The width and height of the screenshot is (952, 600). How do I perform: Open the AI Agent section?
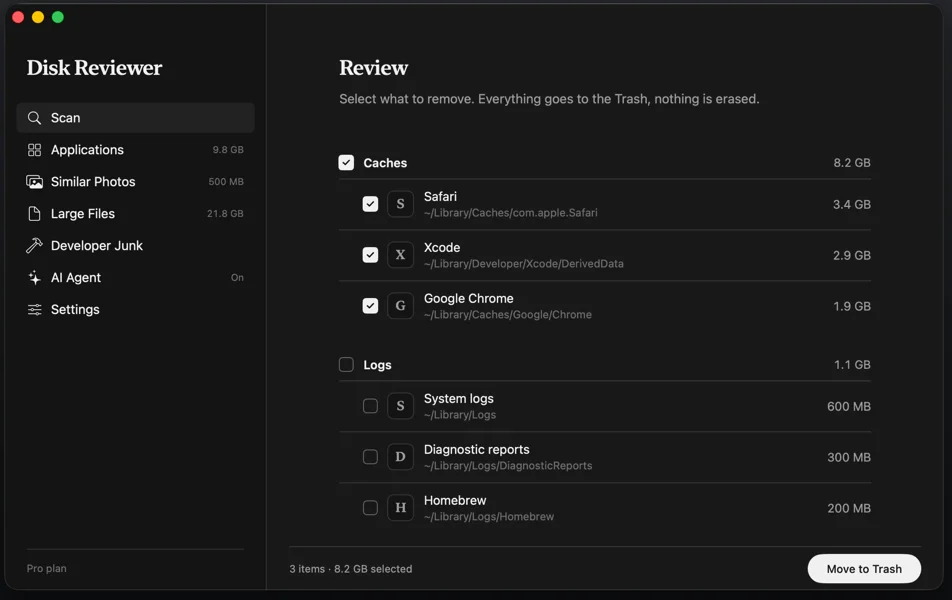pyautogui.click(x=135, y=278)
